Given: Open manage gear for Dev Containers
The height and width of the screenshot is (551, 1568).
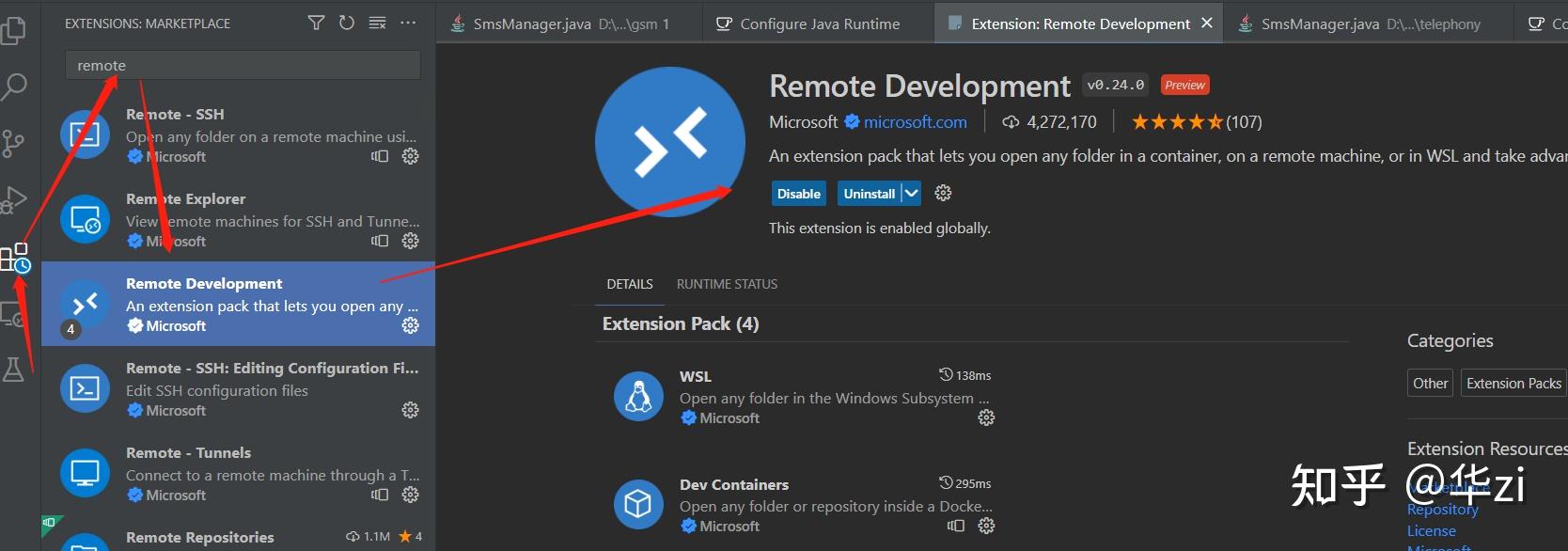Looking at the screenshot, I should 986,526.
